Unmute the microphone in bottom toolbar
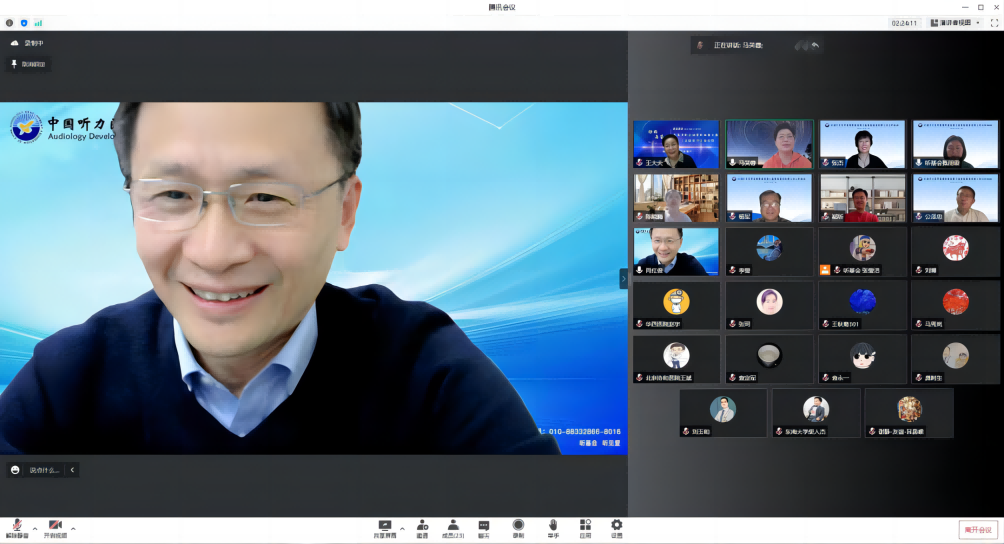 point(17,526)
